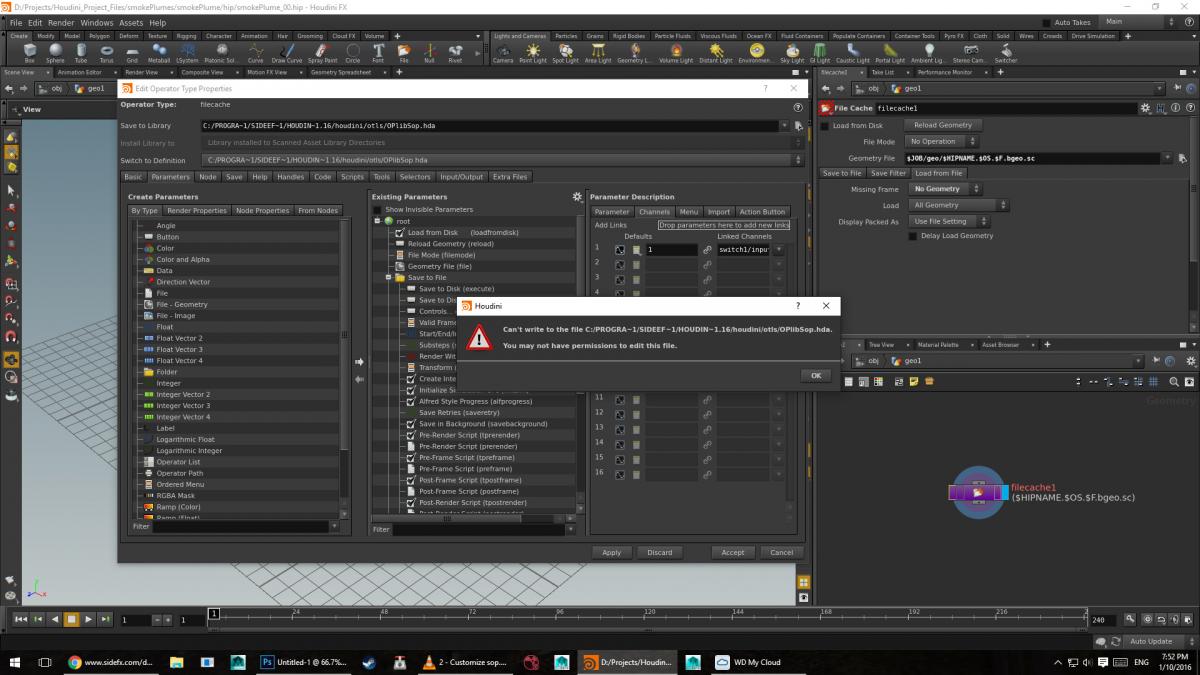Open the Render menu
The image size is (1200, 675).
coord(61,22)
